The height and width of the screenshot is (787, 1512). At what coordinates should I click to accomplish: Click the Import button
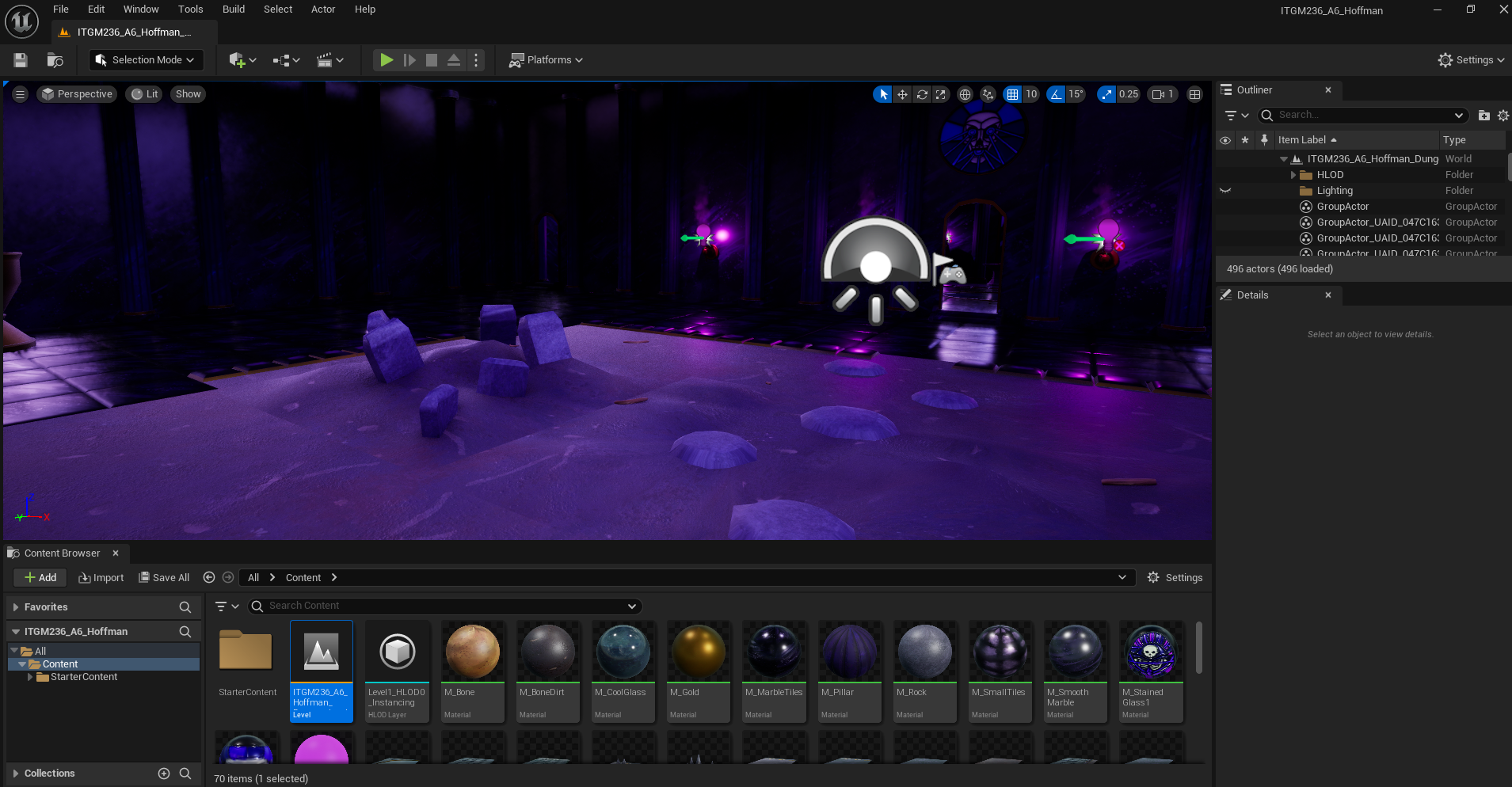pyautogui.click(x=101, y=578)
